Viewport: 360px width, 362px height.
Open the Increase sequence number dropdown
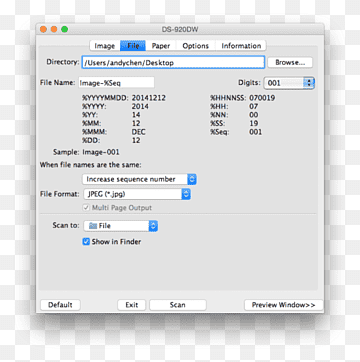pyautogui.click(x=139, y=179)
